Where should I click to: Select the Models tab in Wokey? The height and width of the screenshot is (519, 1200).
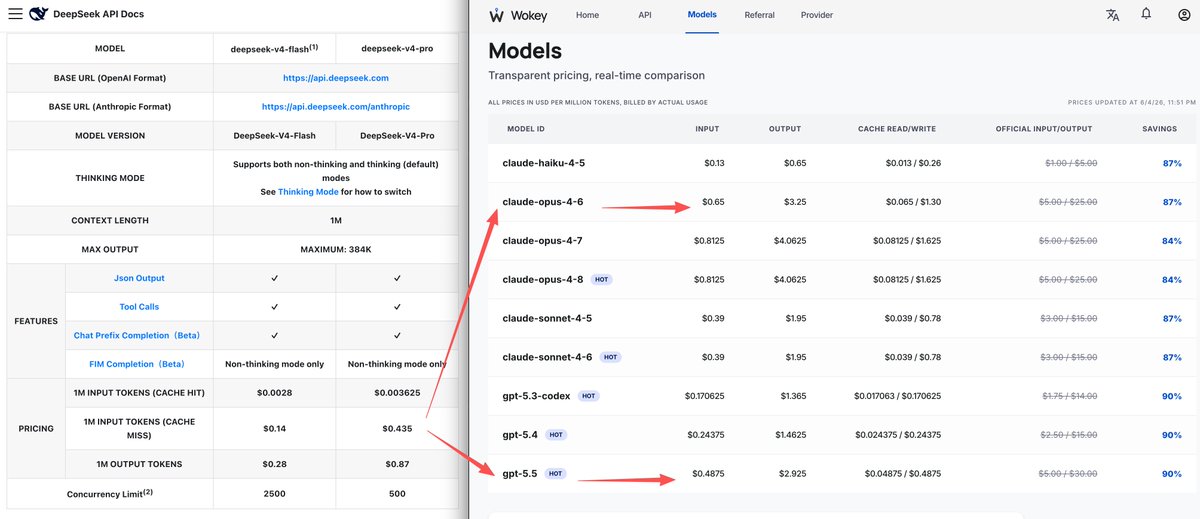pyautogui.click(x=702, y=15)
